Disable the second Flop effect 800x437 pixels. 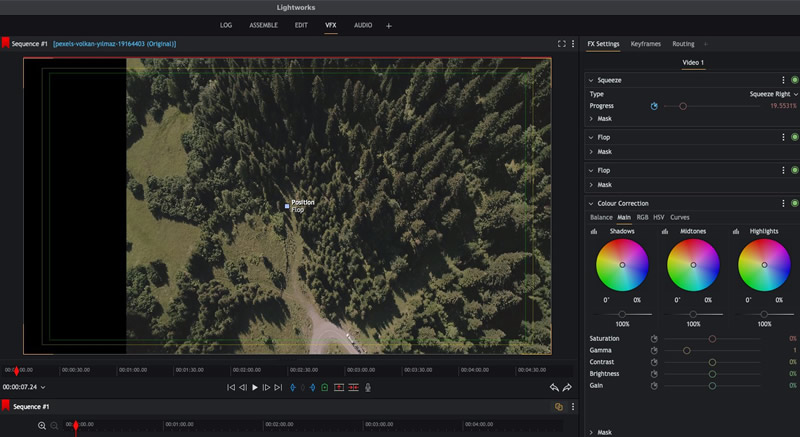coord(794,170)
